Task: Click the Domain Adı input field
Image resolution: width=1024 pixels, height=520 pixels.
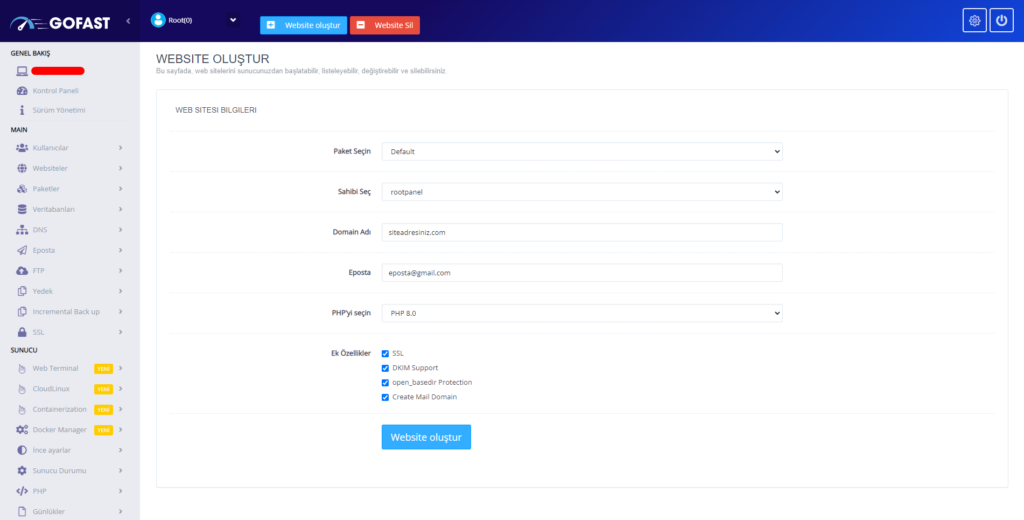Action: point(581,232)
